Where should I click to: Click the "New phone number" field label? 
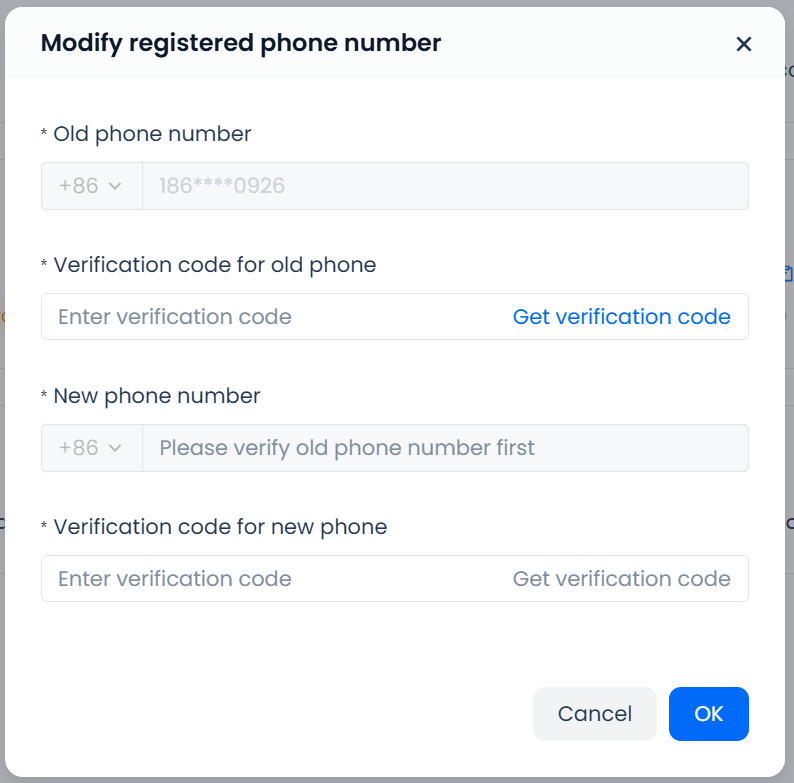click(157, 396)
